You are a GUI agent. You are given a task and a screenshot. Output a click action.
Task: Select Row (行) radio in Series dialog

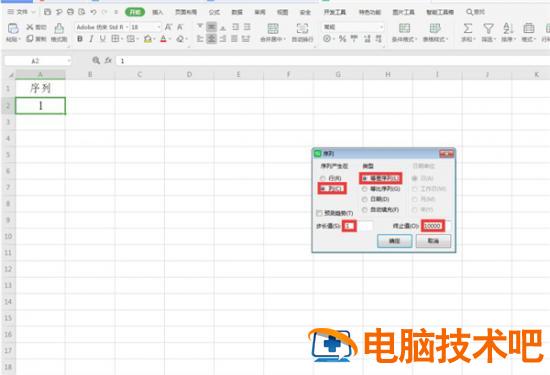tap(322, 178)
